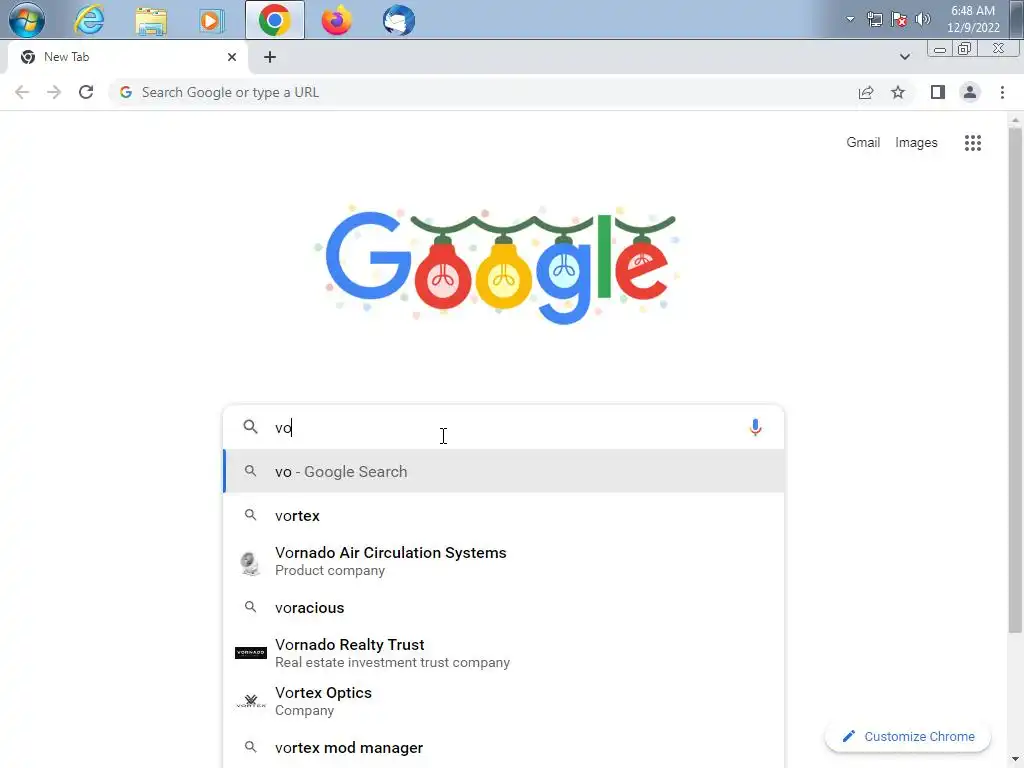
Task: Click the volume speaker tray icon
Action: coord(923,19)
